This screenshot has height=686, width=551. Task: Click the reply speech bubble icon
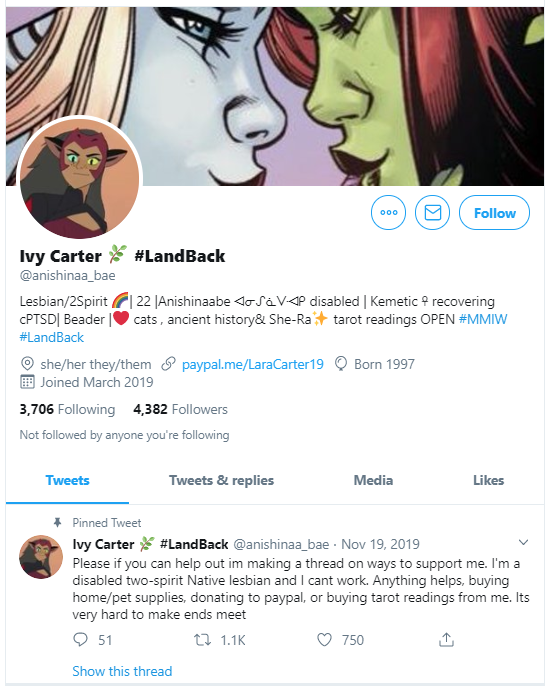tap(80, 640)
